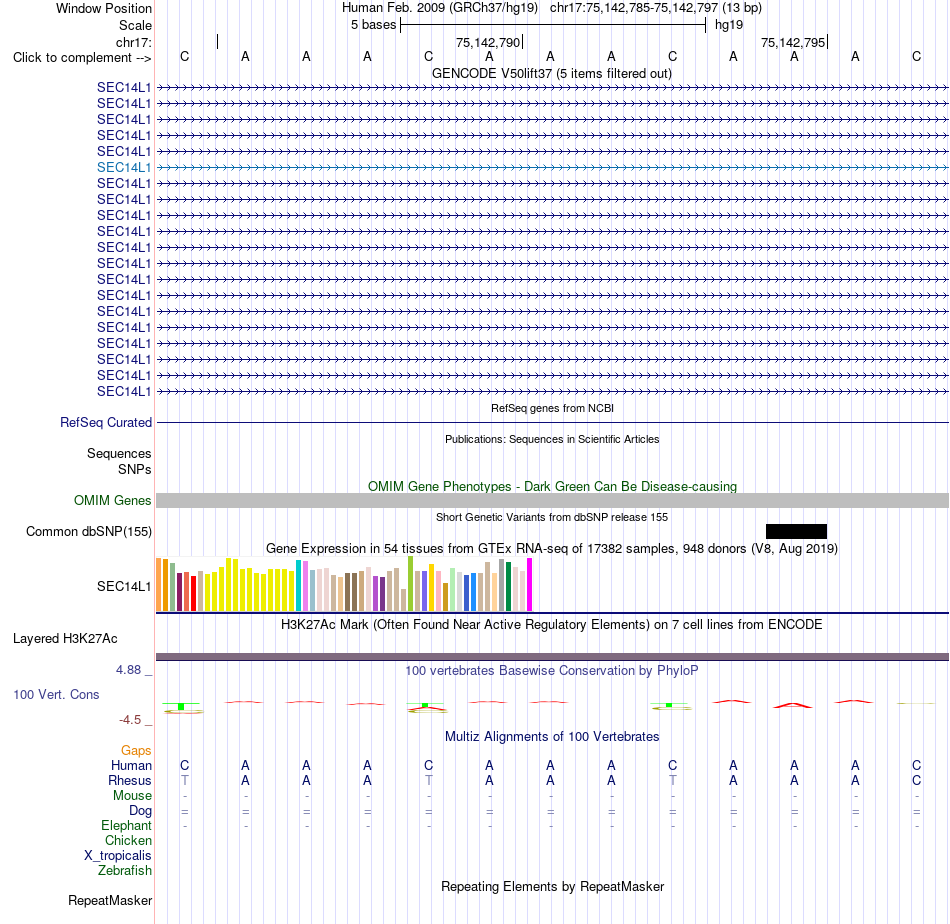Screen dimensions: 950x924
Task: Click the dark green bar in GTEx chart
Action: [x=508, y=586]
